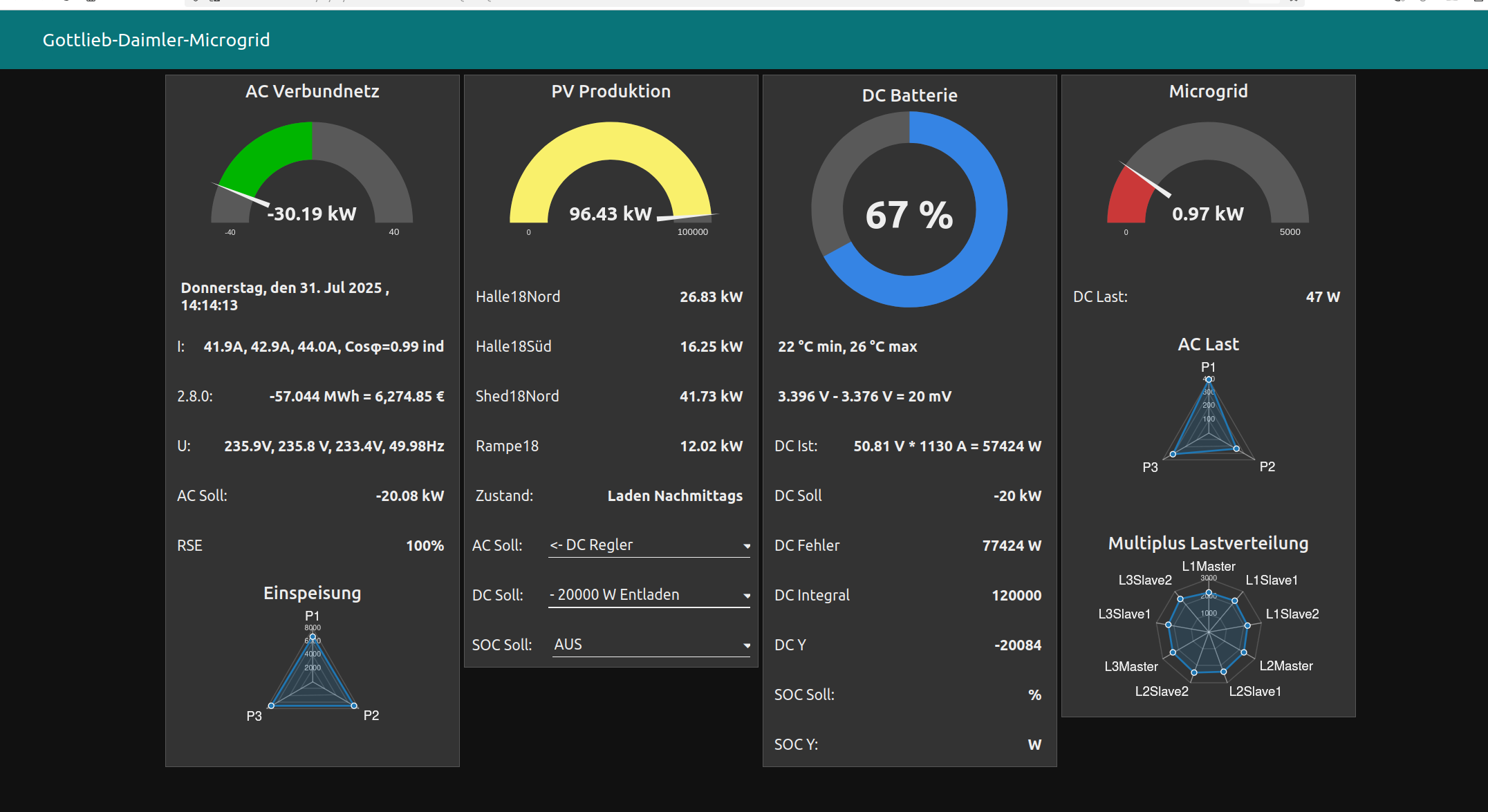Click the AC Last chart P2 point
The image size is (1488, 812).
(1237, 449)
